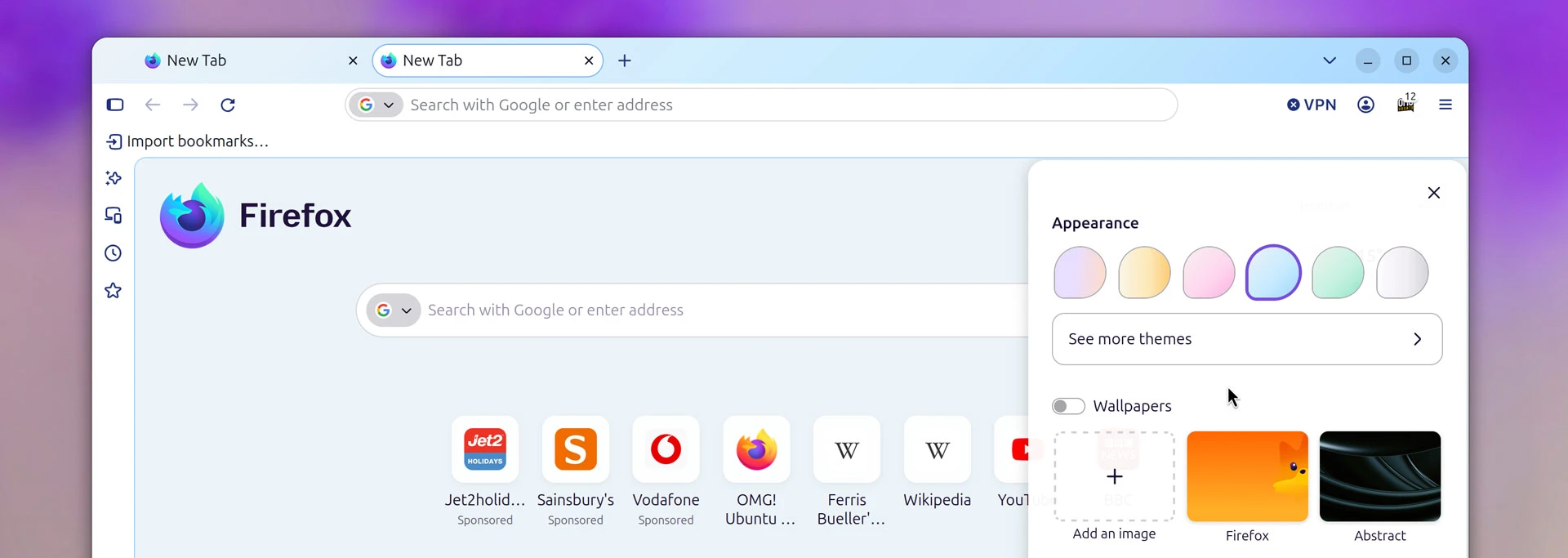This screenshot has width=1568, height=558.
Task: Click See more themes
Action: (x=1247, y=339)
